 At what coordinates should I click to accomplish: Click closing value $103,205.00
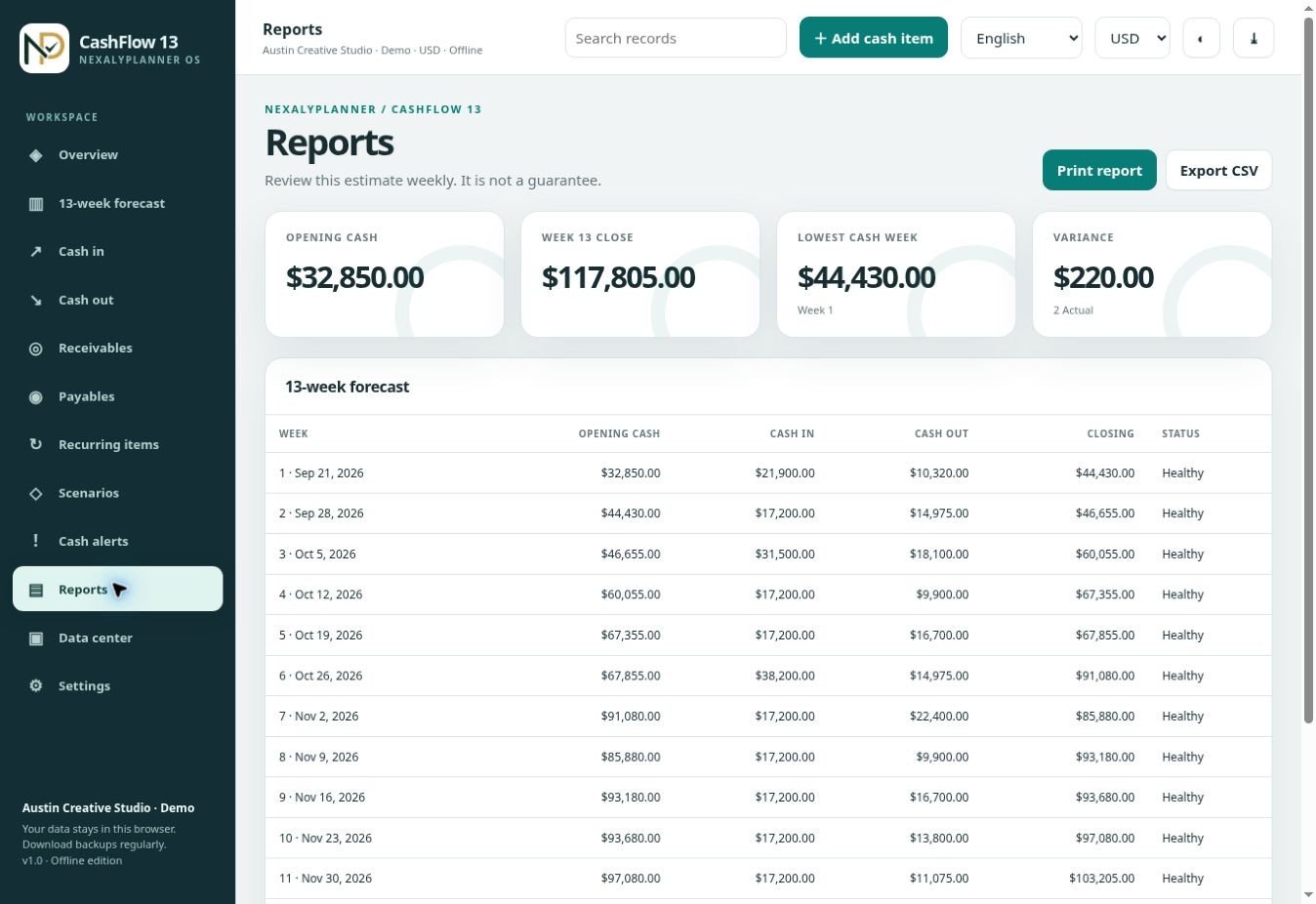[x=1102, y=879]
